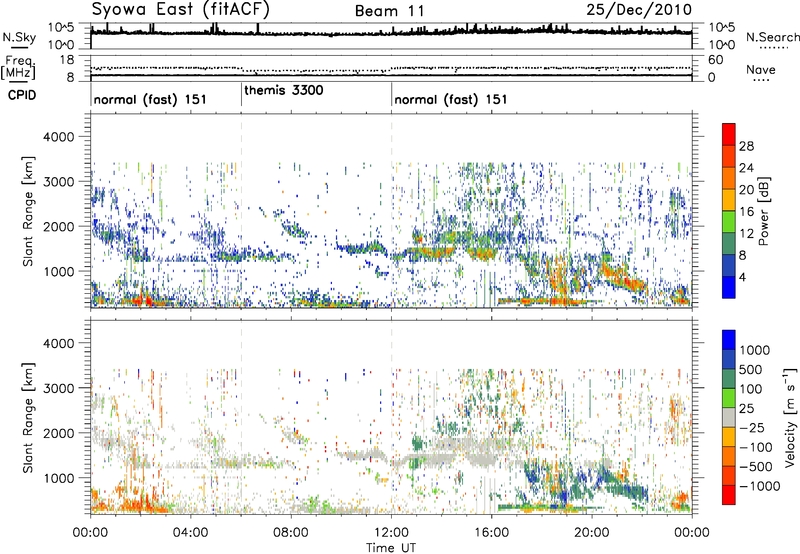
Task: Click the gray band in Velocity colorbar
Action: (x=729, y=418)
